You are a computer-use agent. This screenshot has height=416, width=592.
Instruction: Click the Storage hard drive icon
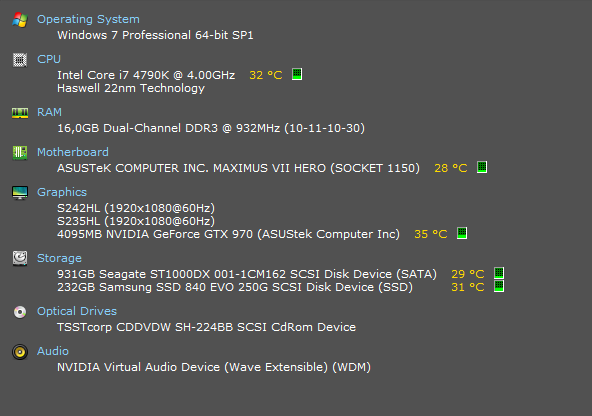20,259
